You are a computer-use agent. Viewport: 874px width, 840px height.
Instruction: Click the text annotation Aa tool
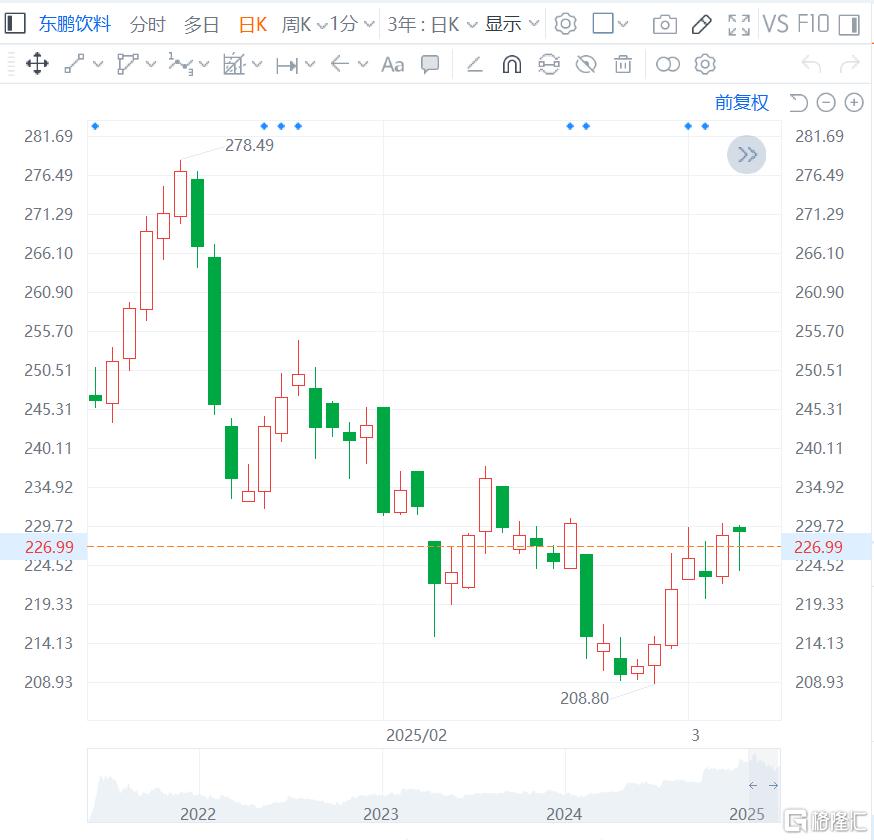393,65
